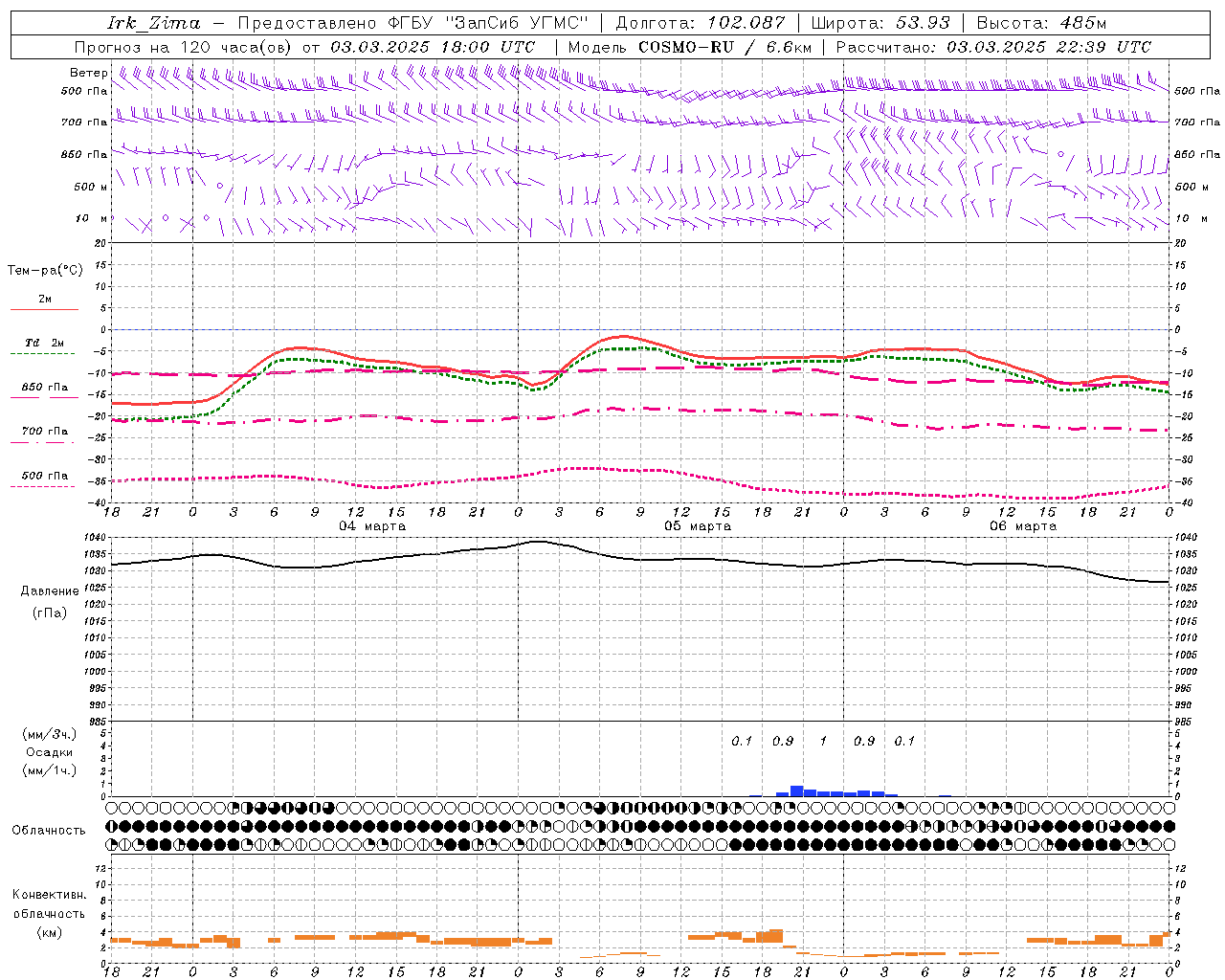Click the Долгота: 102.087 value

[x=701, y=23]
